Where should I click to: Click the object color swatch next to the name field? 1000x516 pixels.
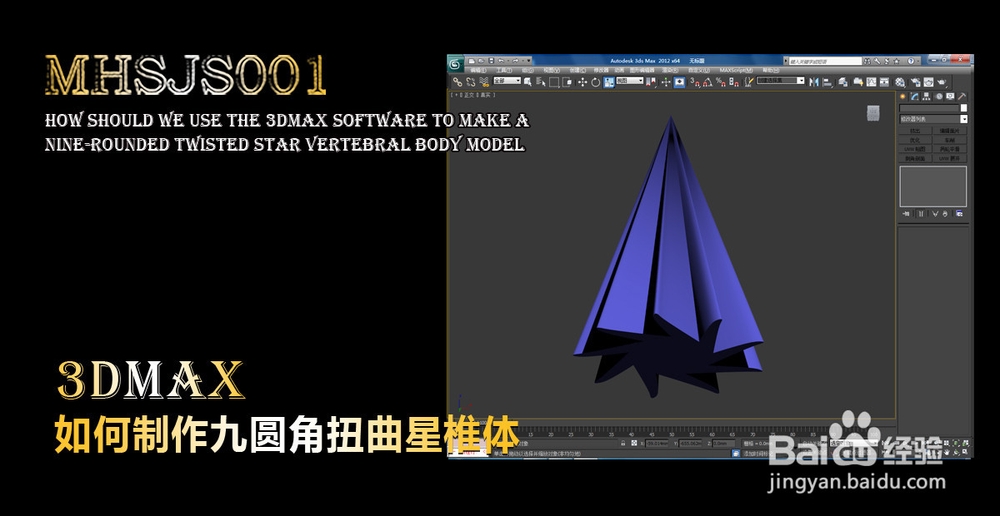pyautogui.click(x=964, y=108)
